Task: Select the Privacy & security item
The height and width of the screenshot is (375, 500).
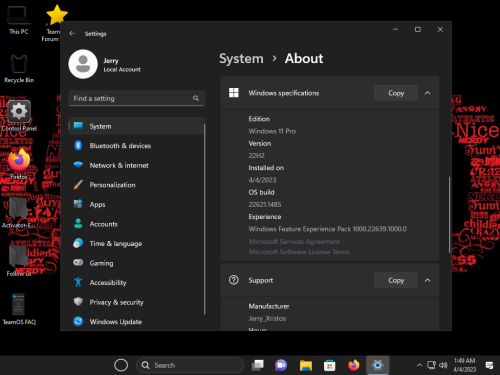Action: pos(136,302)
